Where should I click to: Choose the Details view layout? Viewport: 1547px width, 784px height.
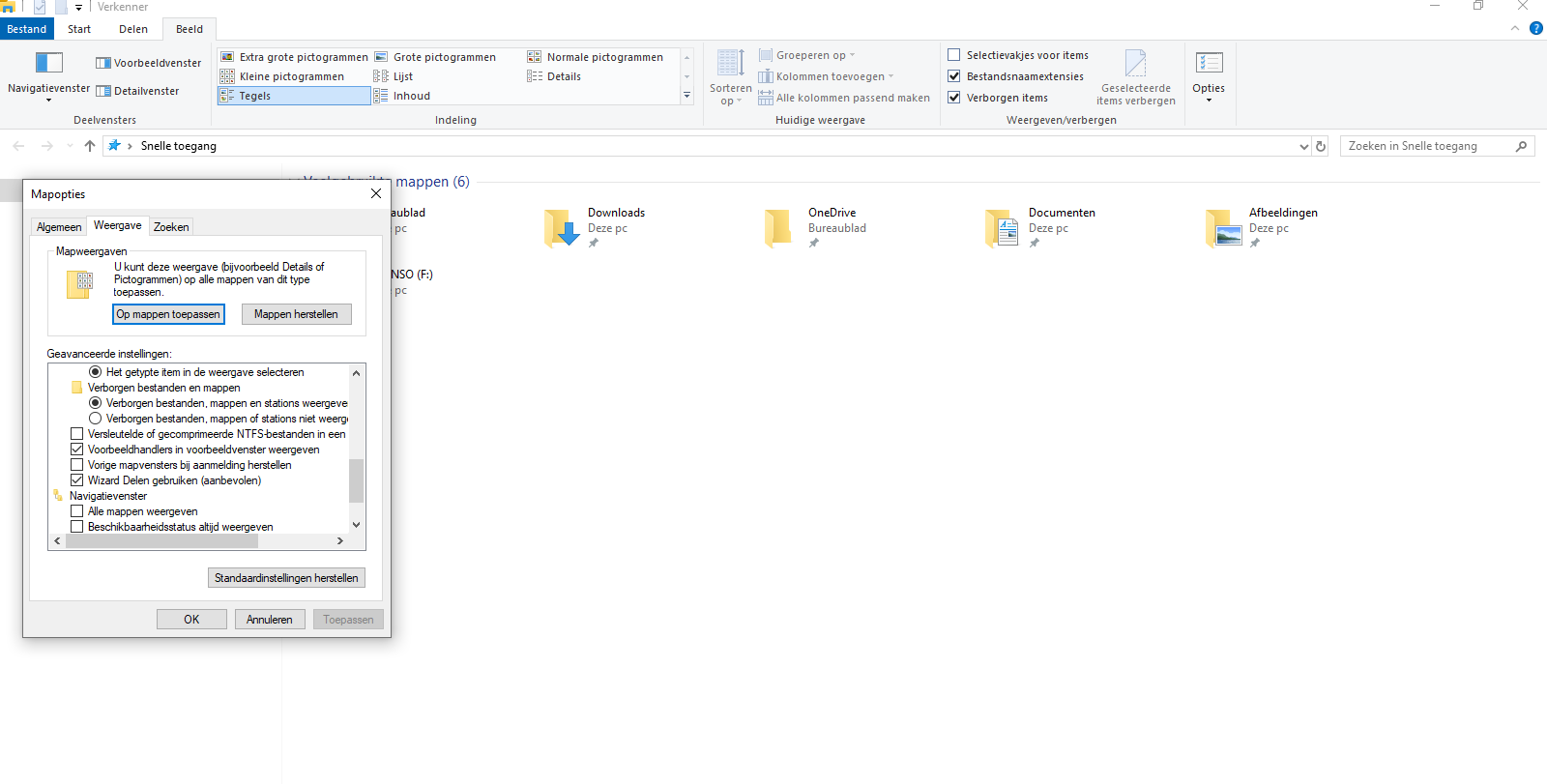[554, 76]
